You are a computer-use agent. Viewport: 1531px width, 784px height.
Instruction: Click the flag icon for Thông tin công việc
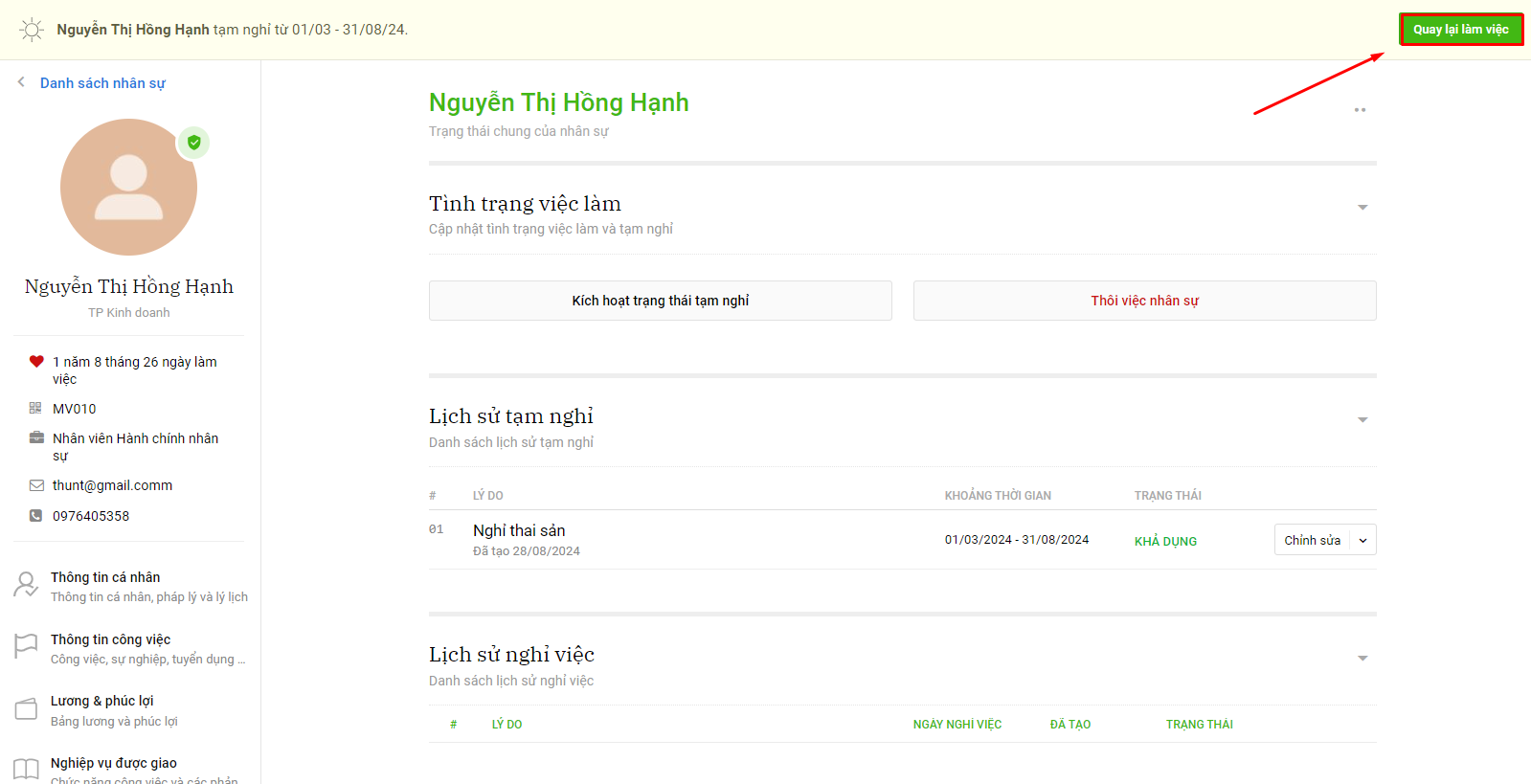click(x=26, y=646)
